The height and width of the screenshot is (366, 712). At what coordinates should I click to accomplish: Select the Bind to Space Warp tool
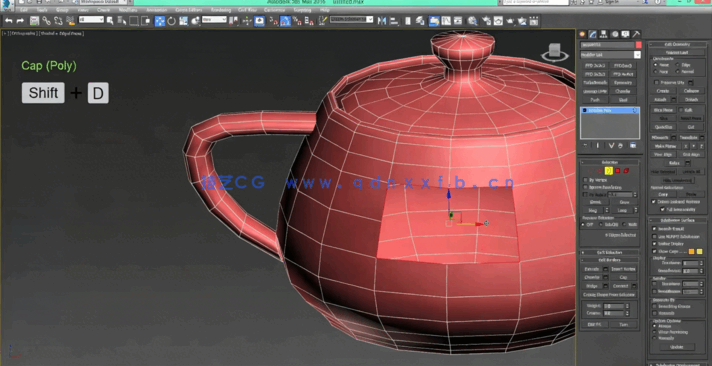(70, 21)
